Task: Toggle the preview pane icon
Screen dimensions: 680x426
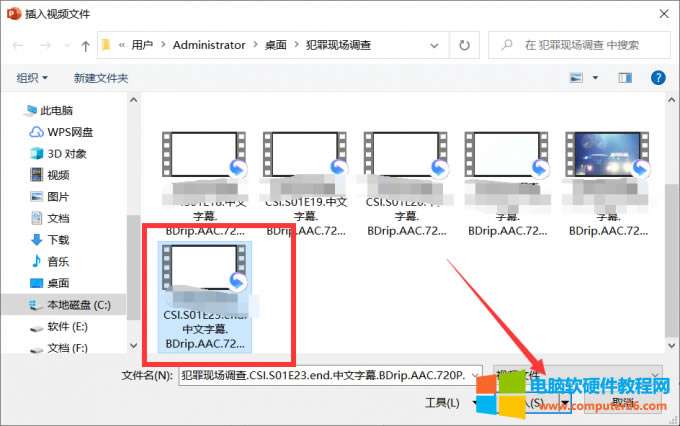Action: (625, 77)
